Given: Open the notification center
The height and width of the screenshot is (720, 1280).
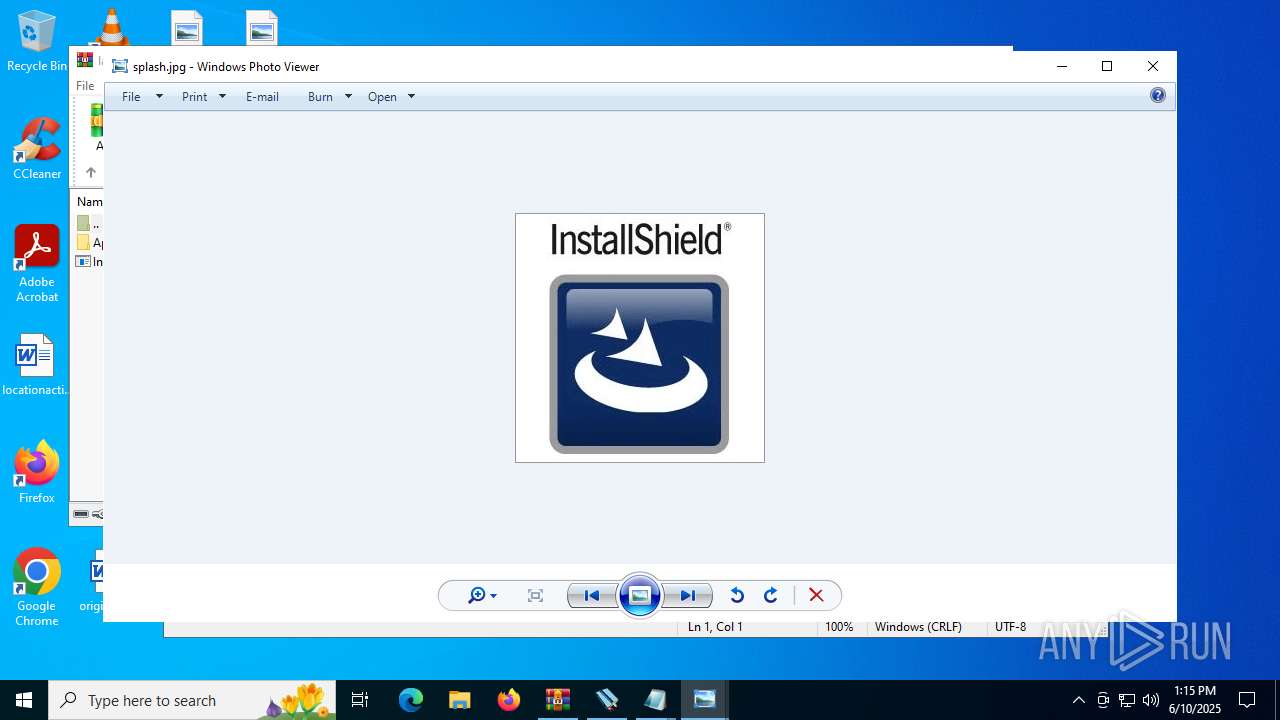Looking at the screenshot, I should [x=1247, y=700].
